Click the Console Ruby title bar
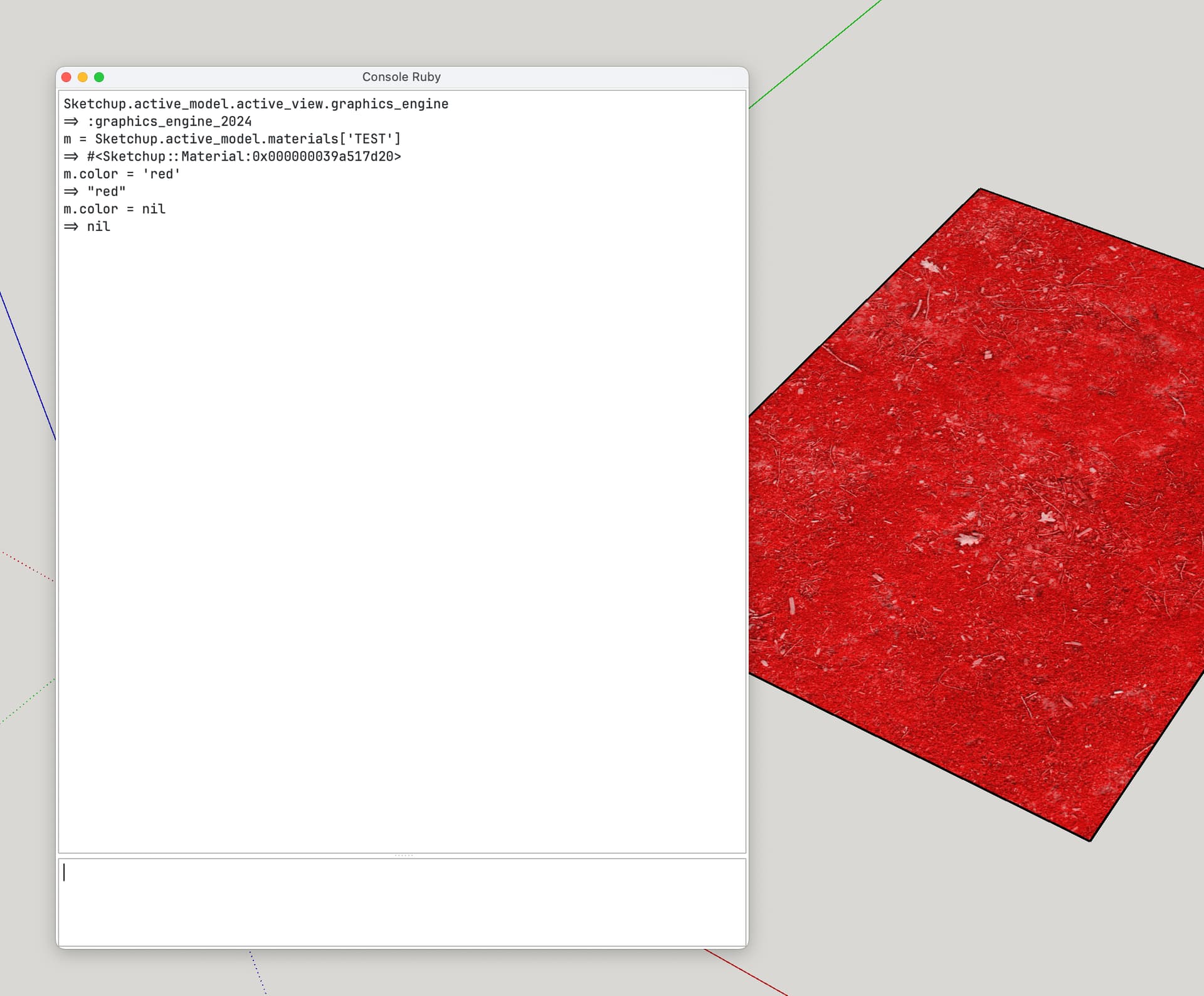The image size is (1204, 996). 402,77
